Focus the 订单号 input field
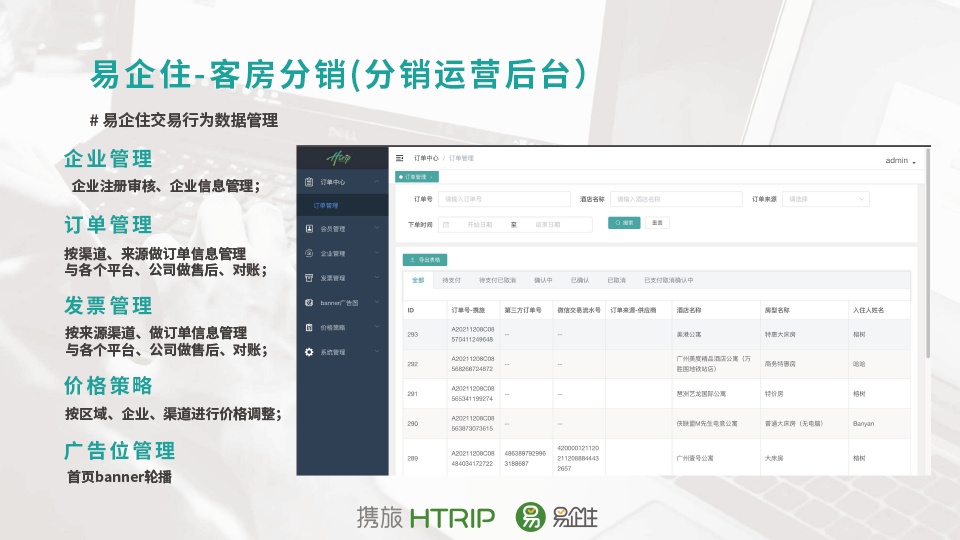This screenshot has height=540, width=960. click(x=504, y=199)
